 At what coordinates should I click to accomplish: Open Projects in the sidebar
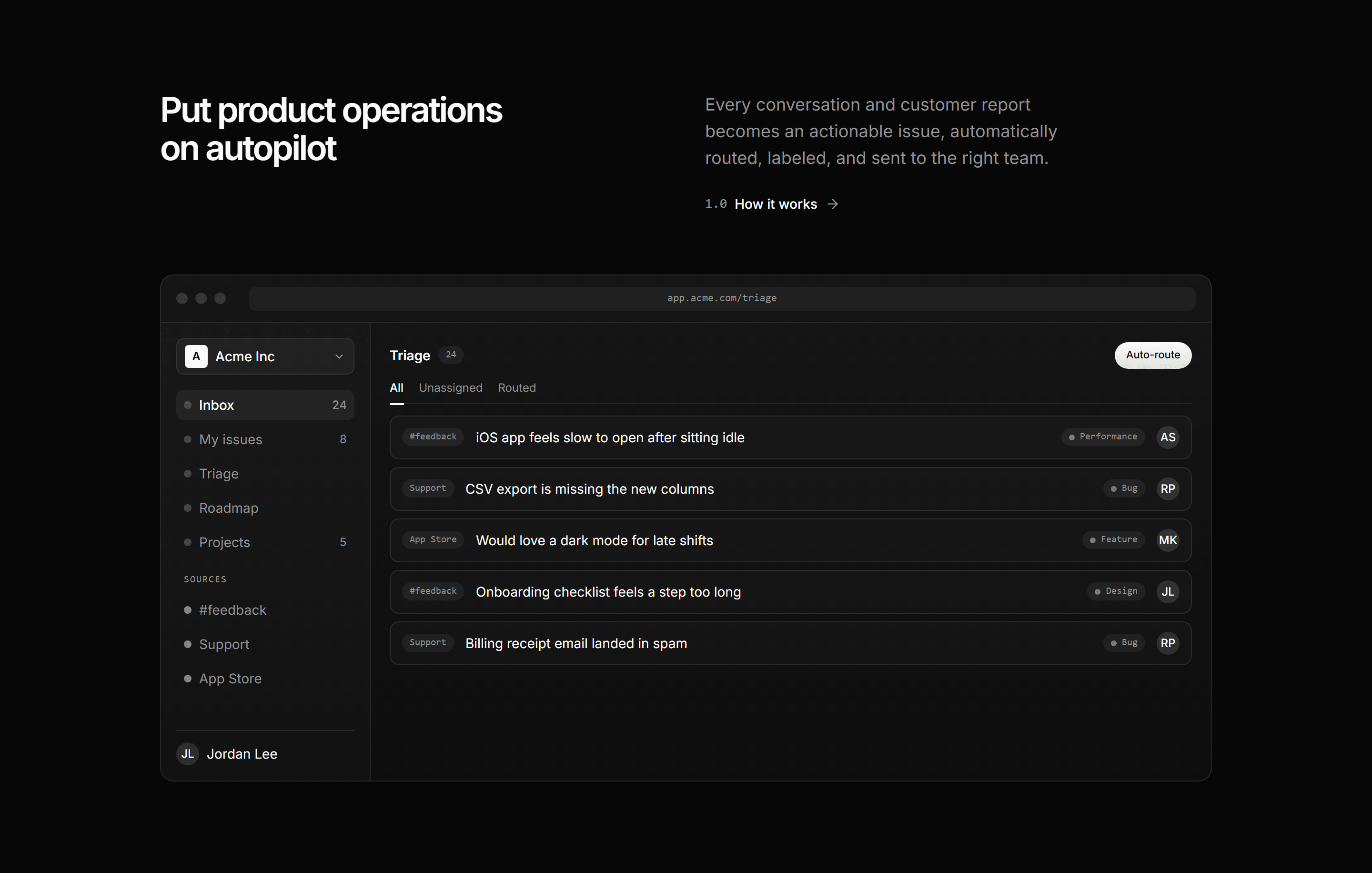pos(265,542)
